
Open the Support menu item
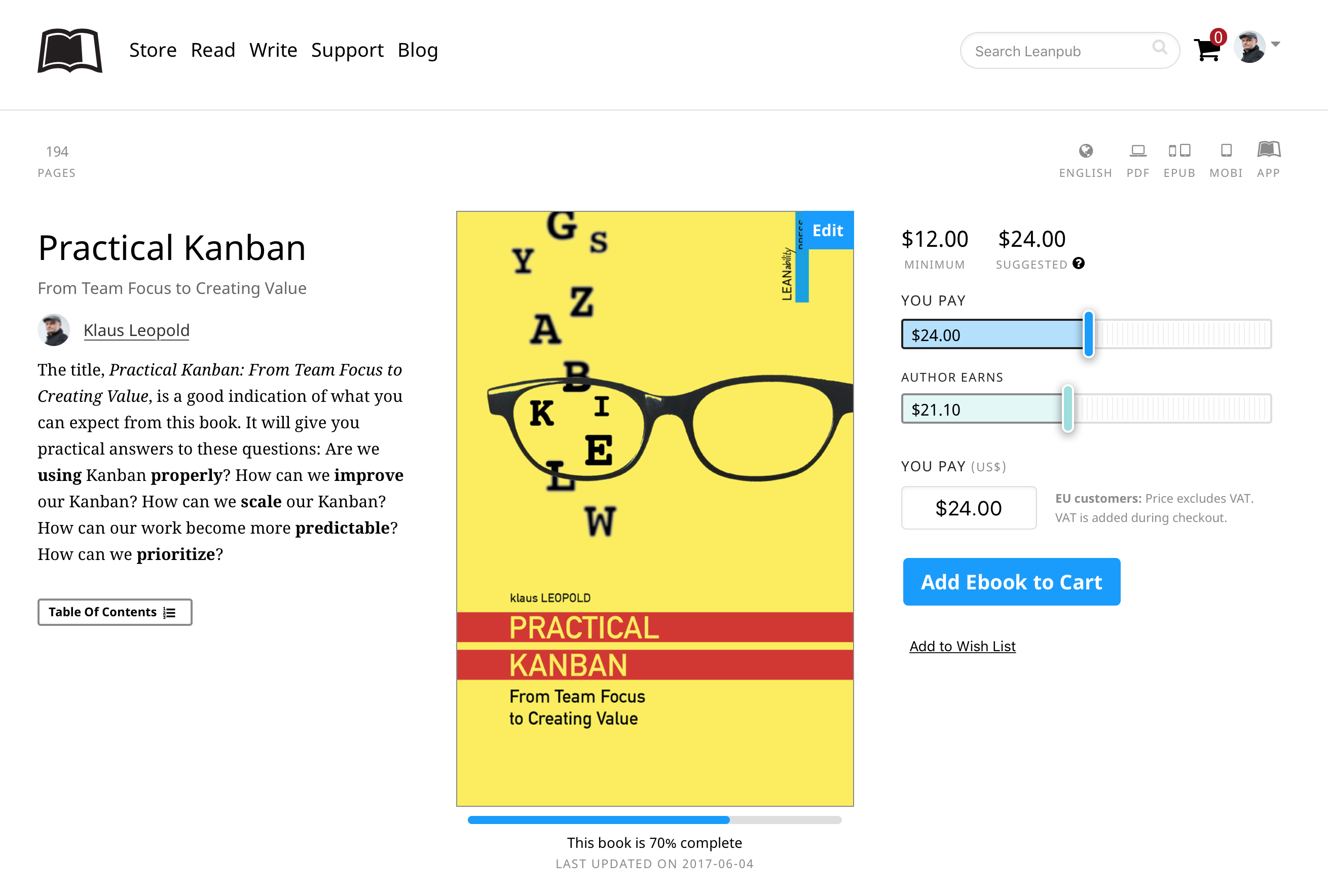tap(347, 50)
